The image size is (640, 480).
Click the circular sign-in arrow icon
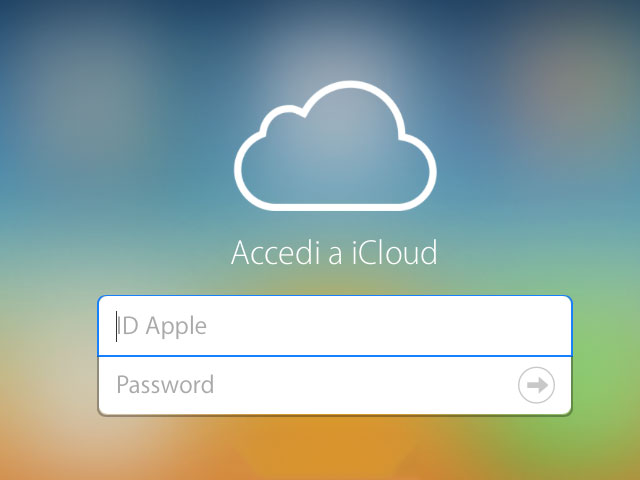[536, 385]
